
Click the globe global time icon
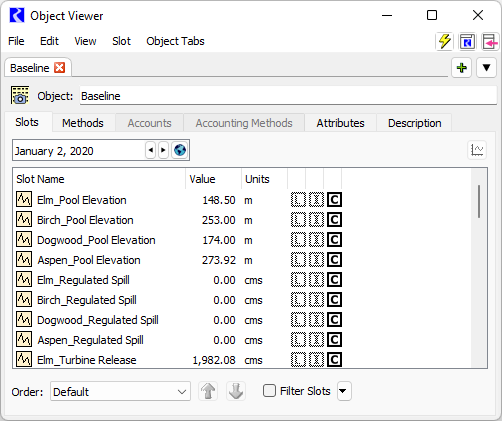click(180, 150)
